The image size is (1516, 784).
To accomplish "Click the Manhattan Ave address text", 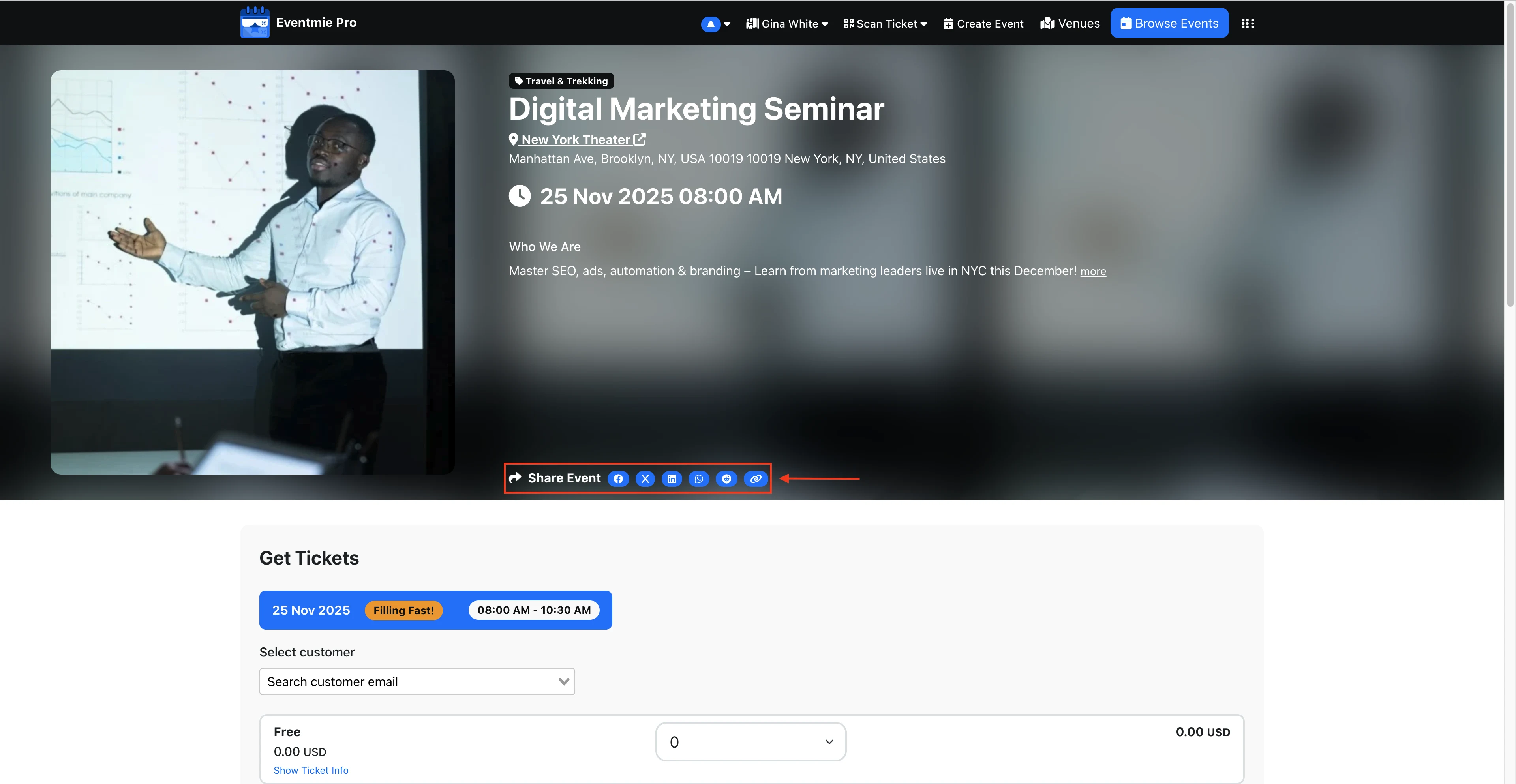I will coord(727,159).
